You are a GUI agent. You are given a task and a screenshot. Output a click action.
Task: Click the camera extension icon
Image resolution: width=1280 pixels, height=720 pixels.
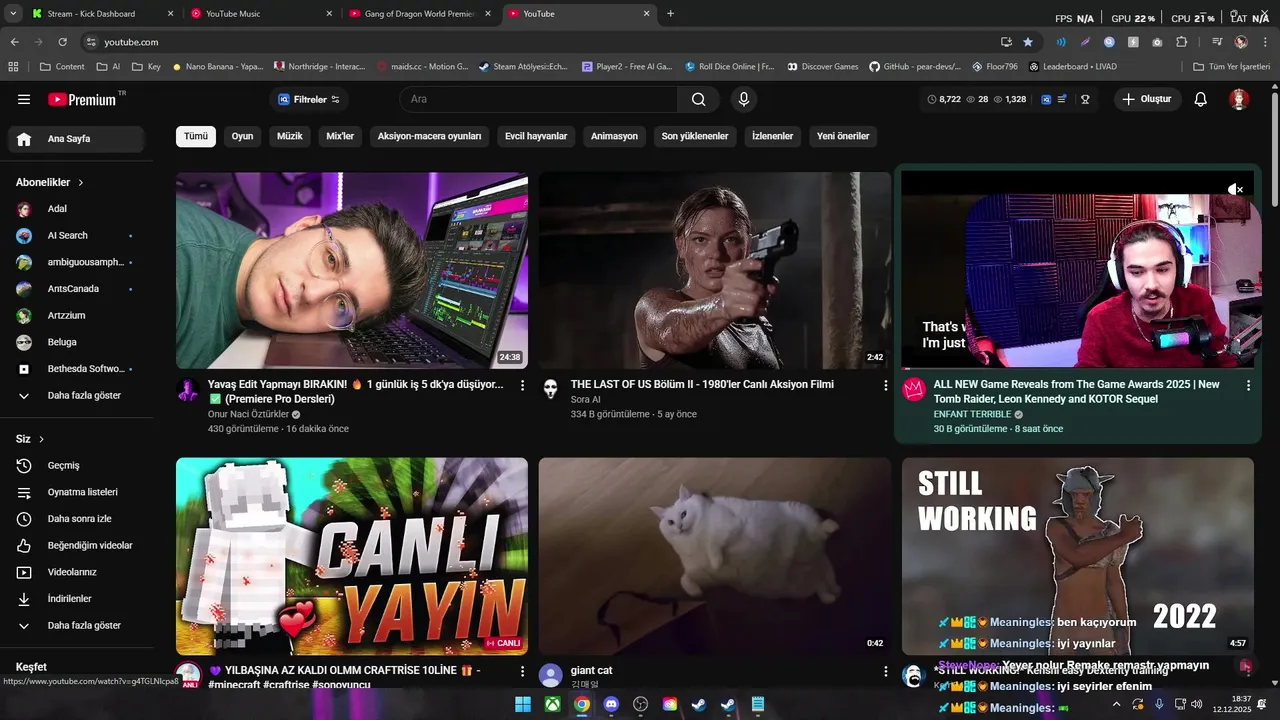[1157, 42]
